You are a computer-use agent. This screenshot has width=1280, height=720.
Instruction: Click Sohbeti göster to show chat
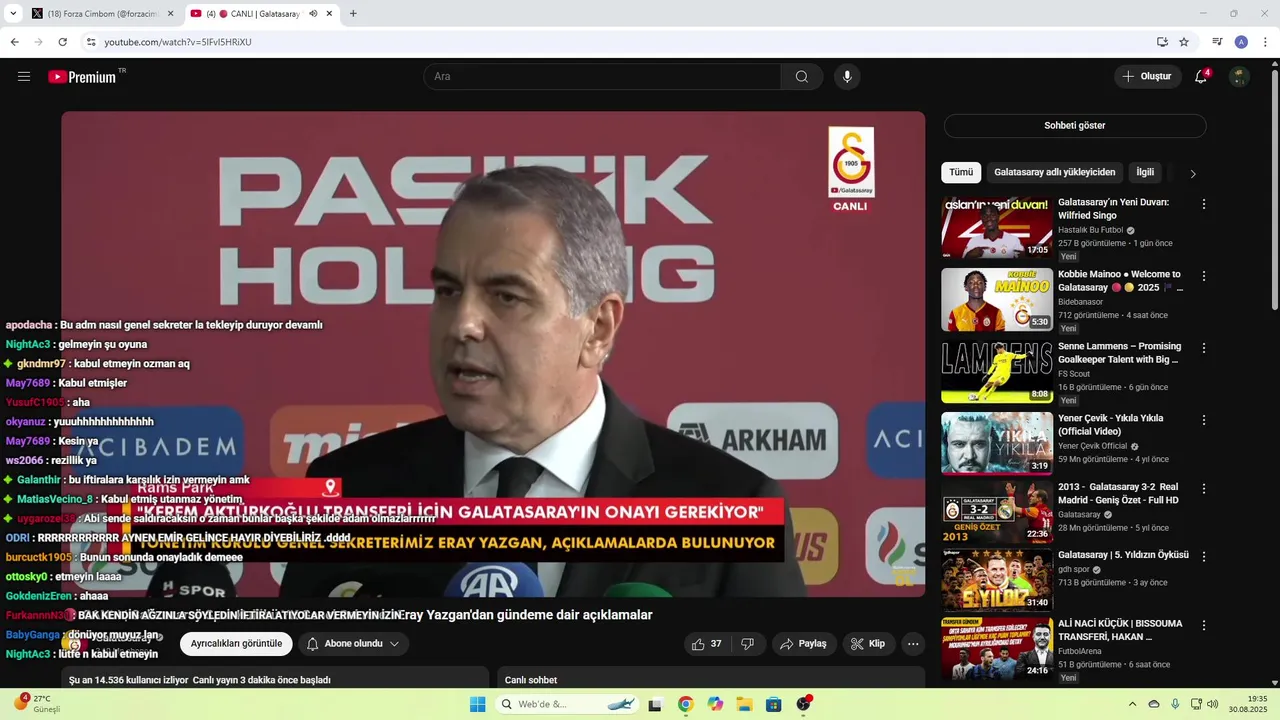(1075, 126)
